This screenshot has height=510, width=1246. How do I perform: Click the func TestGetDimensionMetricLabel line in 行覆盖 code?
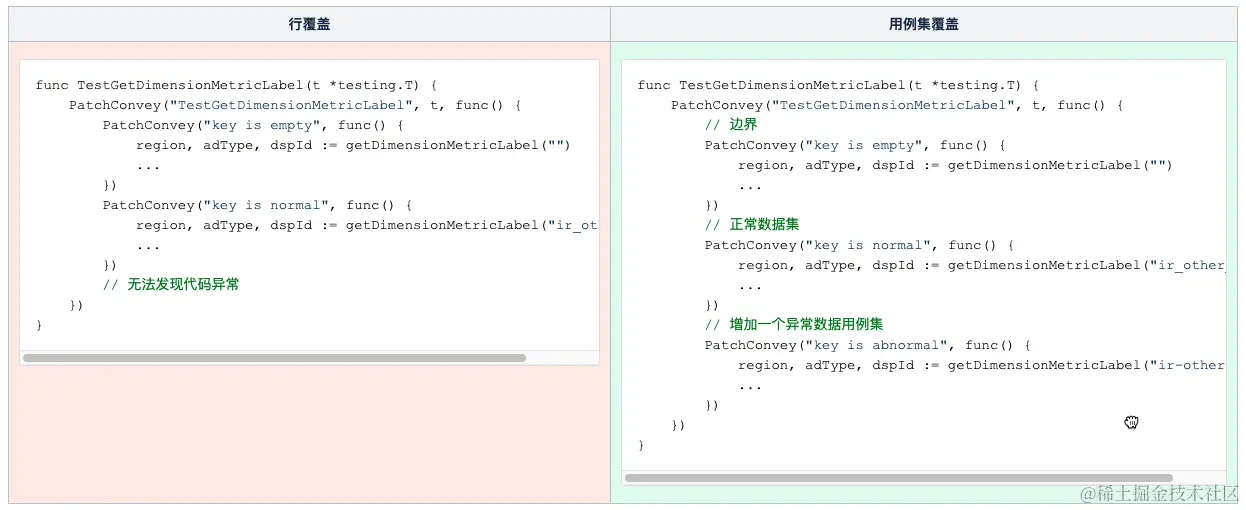pos(236,85)
